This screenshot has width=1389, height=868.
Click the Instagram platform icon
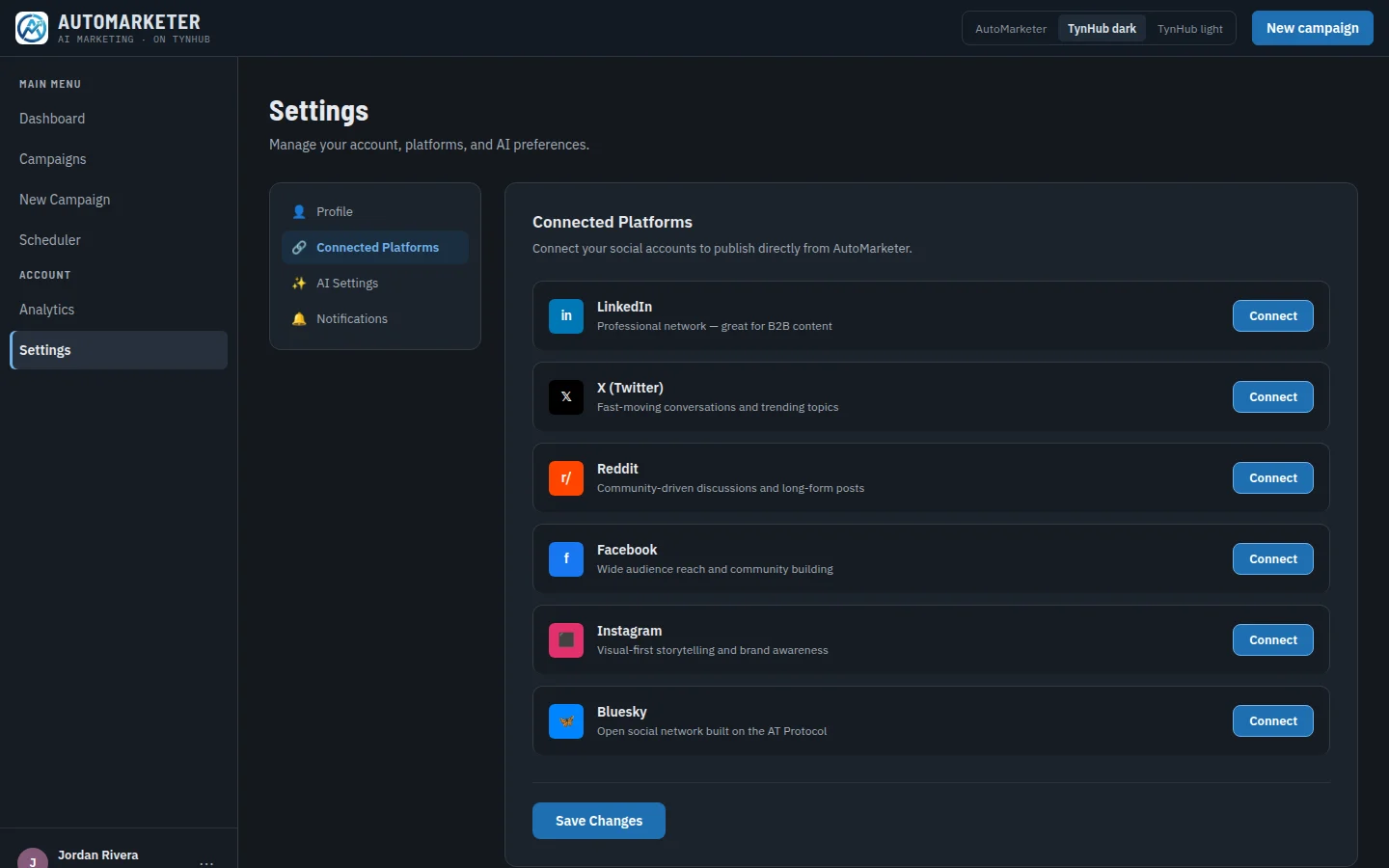[566, 640]
